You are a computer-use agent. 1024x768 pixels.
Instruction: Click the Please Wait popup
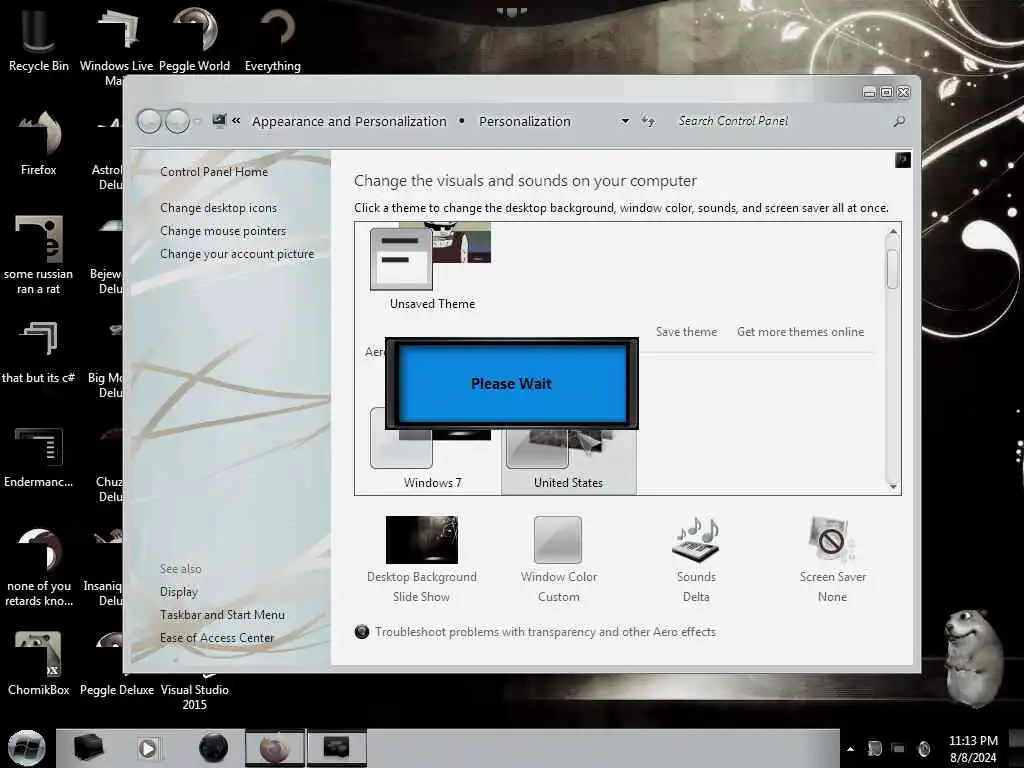(x=511, y=383)
